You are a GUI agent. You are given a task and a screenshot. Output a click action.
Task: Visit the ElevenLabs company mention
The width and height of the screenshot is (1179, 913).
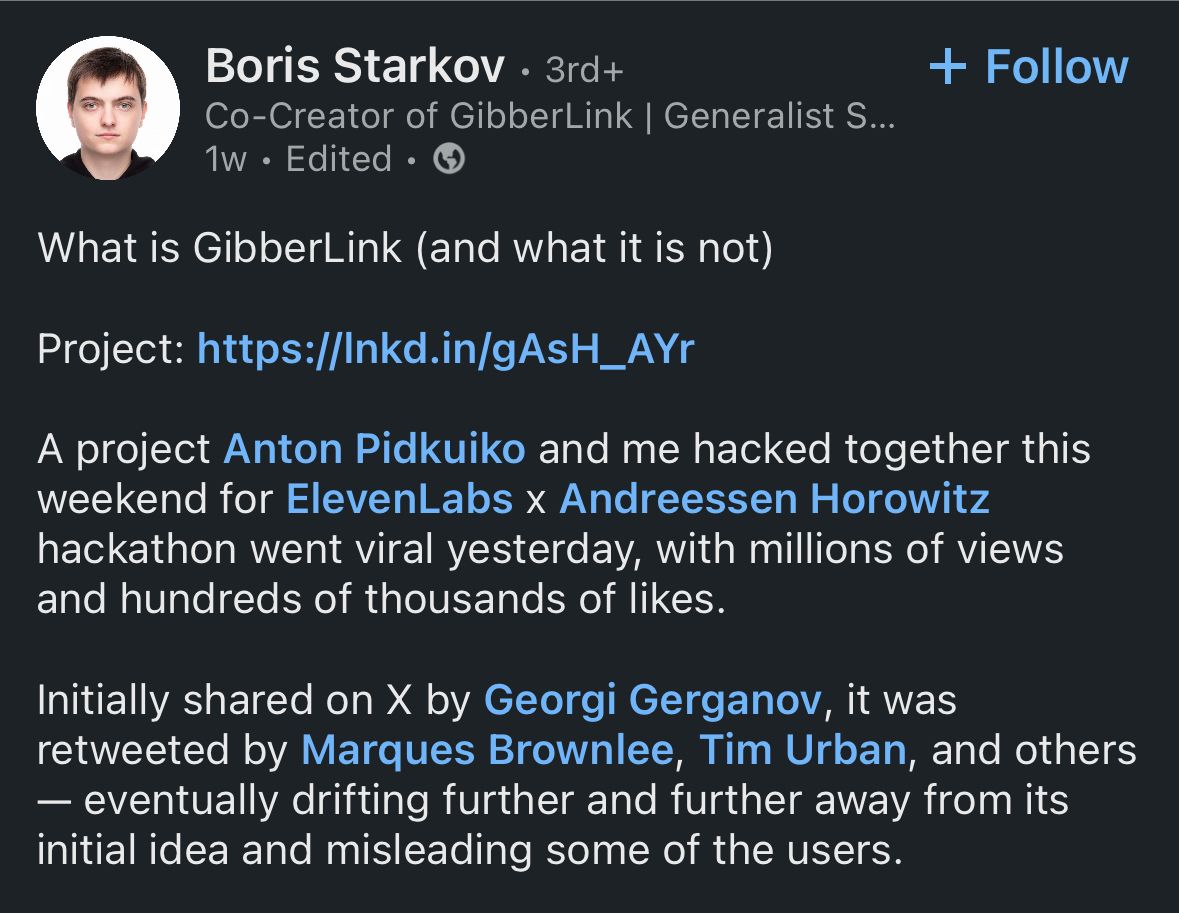click(399, 499)
